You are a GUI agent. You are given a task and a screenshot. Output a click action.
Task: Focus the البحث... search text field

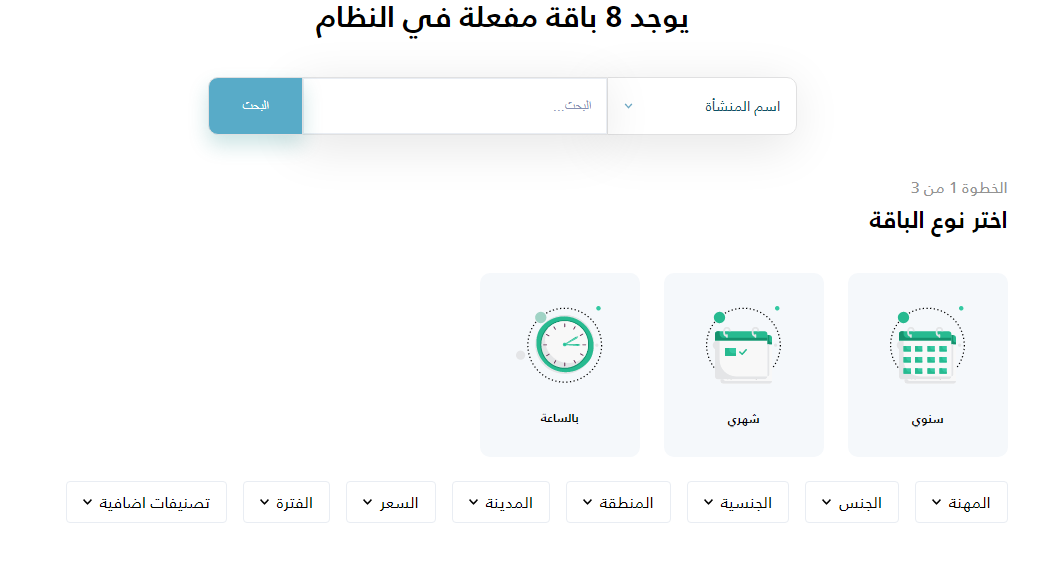point(454,106)
